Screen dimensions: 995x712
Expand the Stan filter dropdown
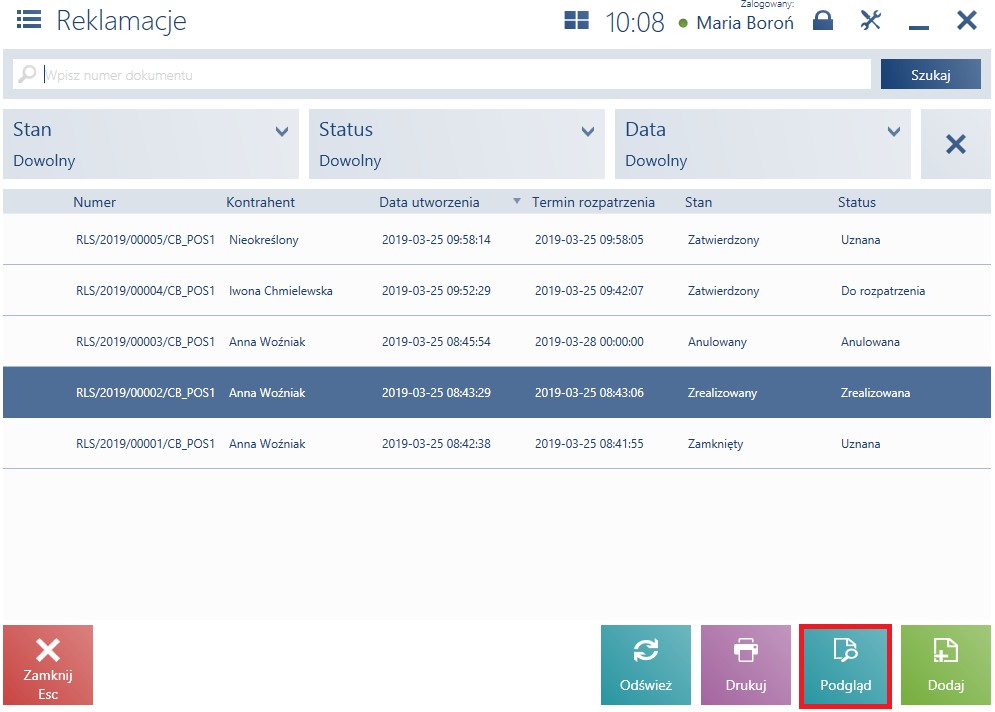tap(151, 144)
